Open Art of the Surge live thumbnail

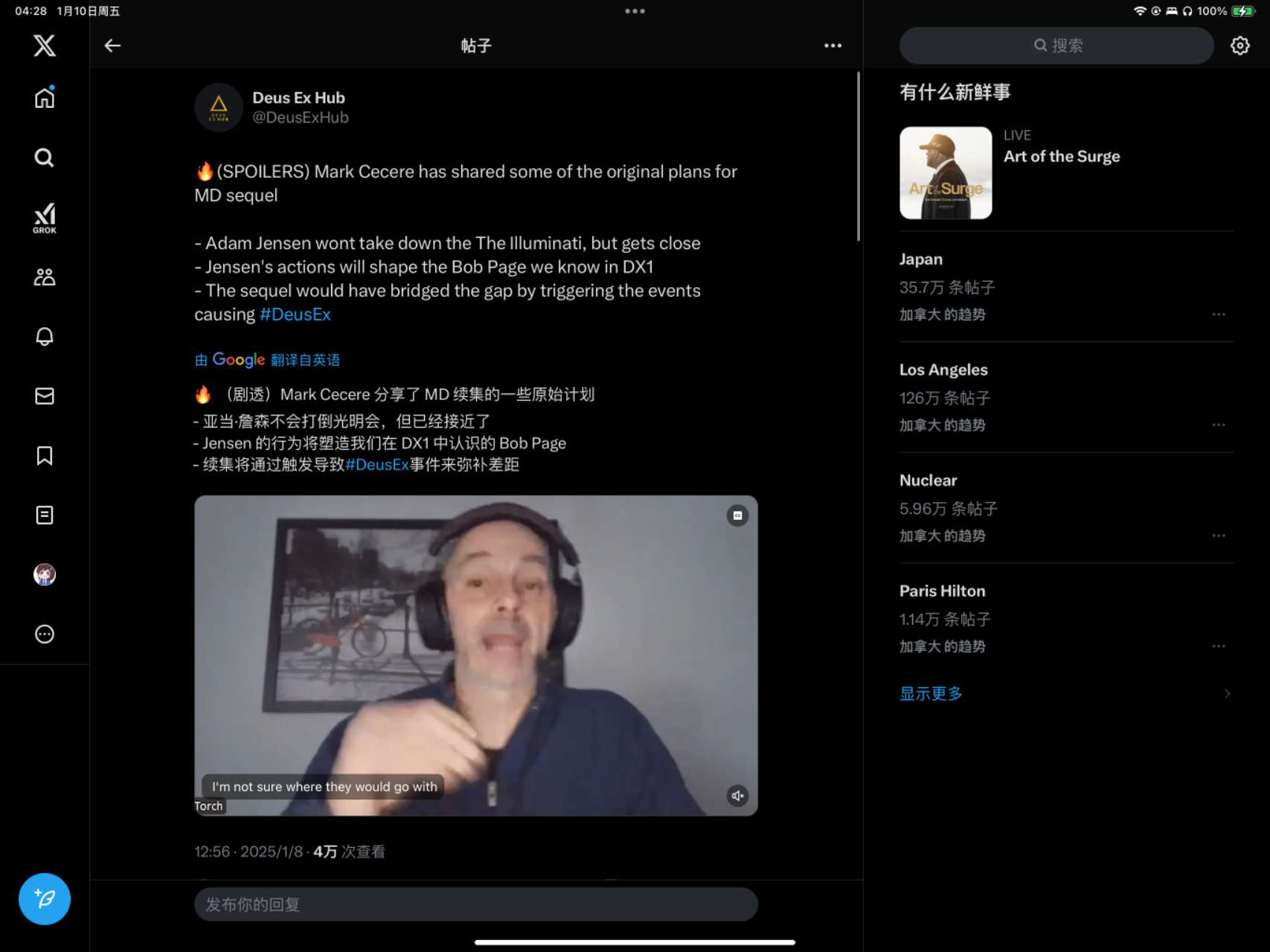click(x=946, y=173)
